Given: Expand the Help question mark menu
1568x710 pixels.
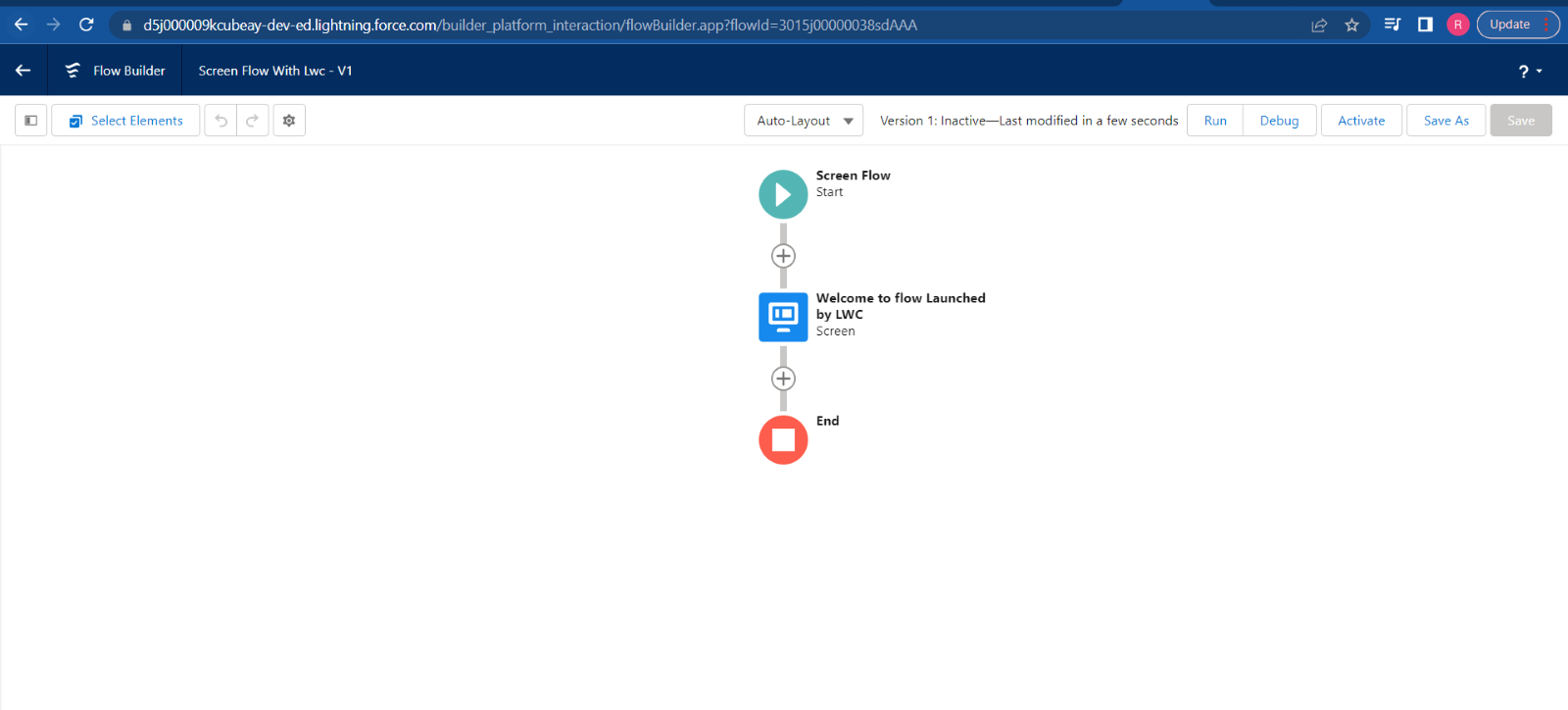Looking at the screenshot, I should tap(1529, 71).
